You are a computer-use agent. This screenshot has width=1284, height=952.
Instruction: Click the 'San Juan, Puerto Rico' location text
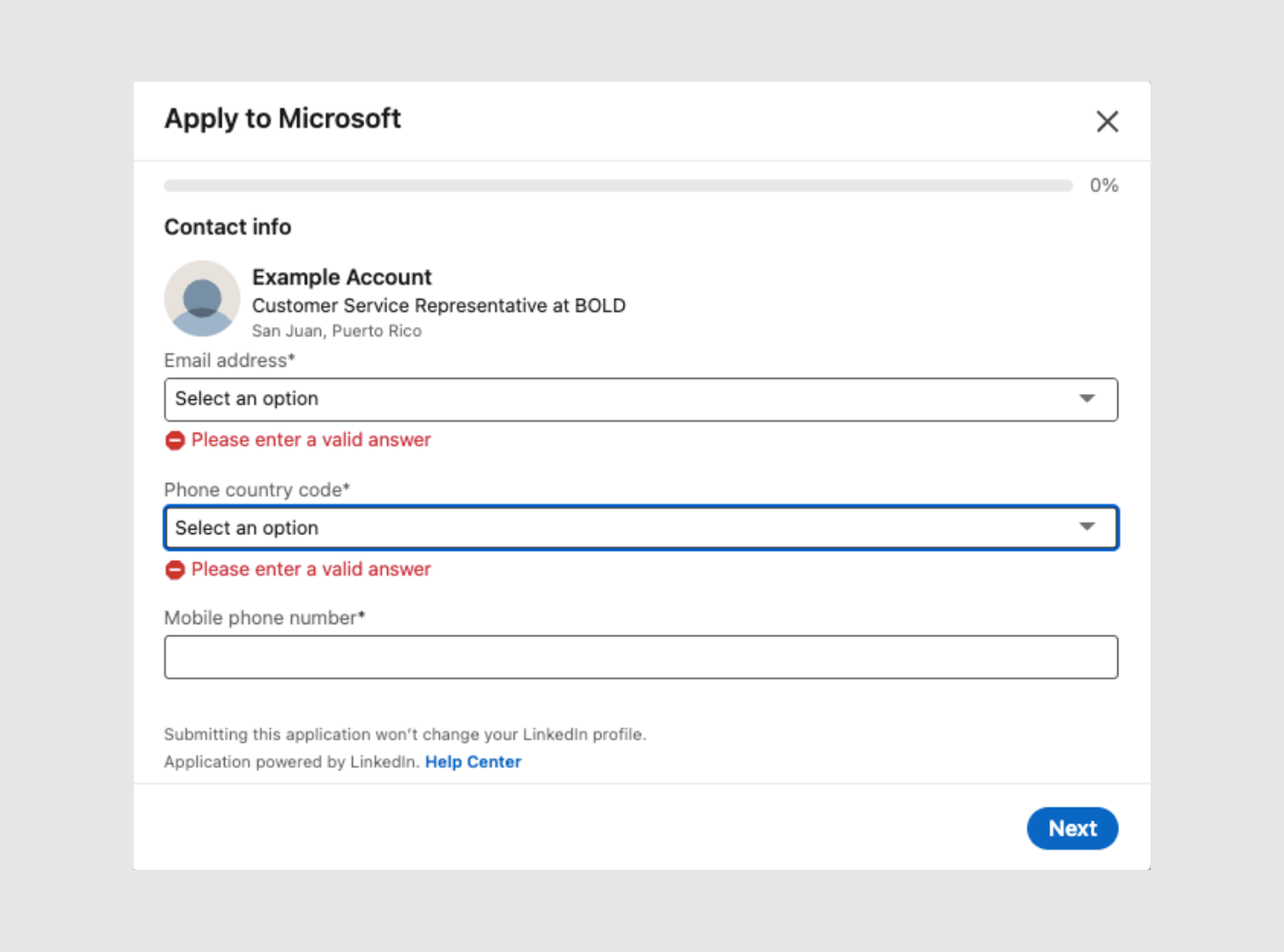point(337,331)
